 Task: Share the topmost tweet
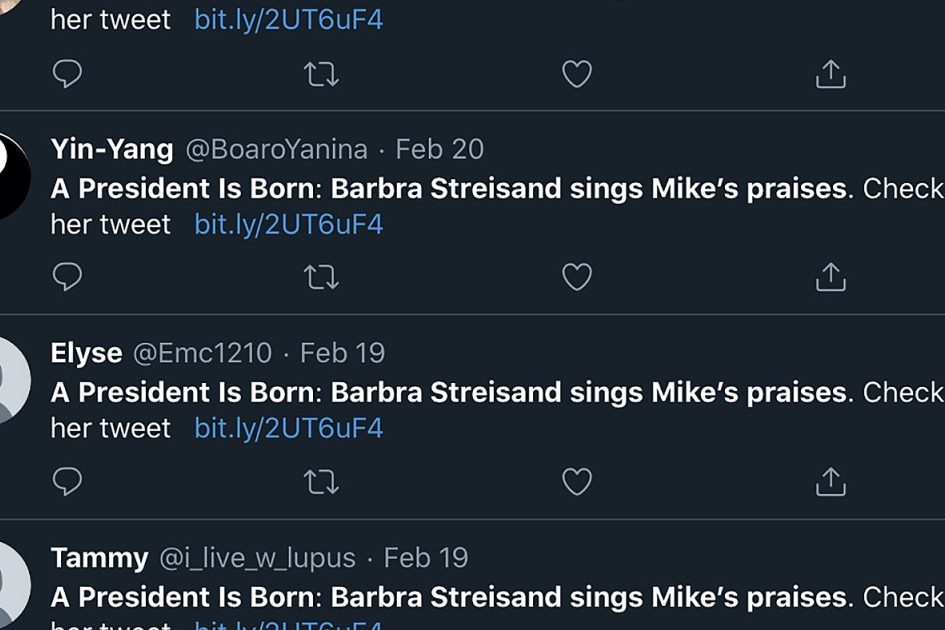831,74
